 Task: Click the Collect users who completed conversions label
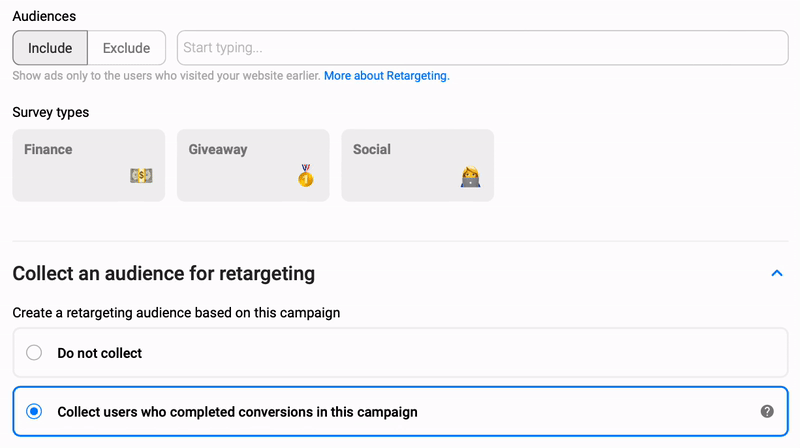tap(237, 411)
